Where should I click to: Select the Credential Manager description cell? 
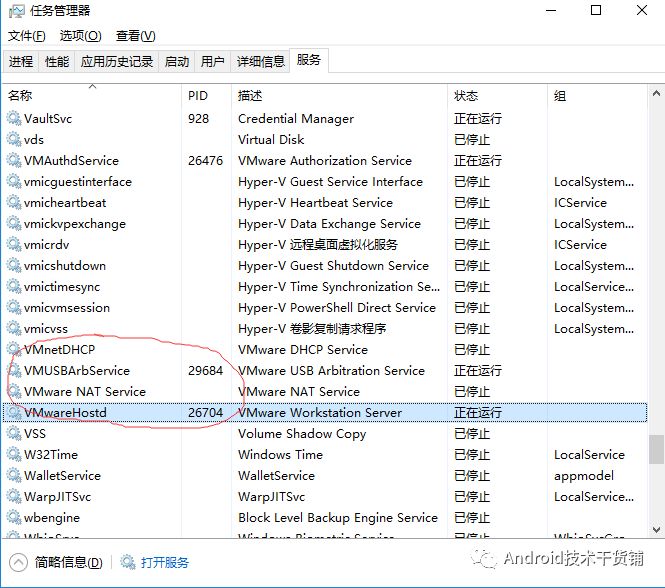click(296, 118)
